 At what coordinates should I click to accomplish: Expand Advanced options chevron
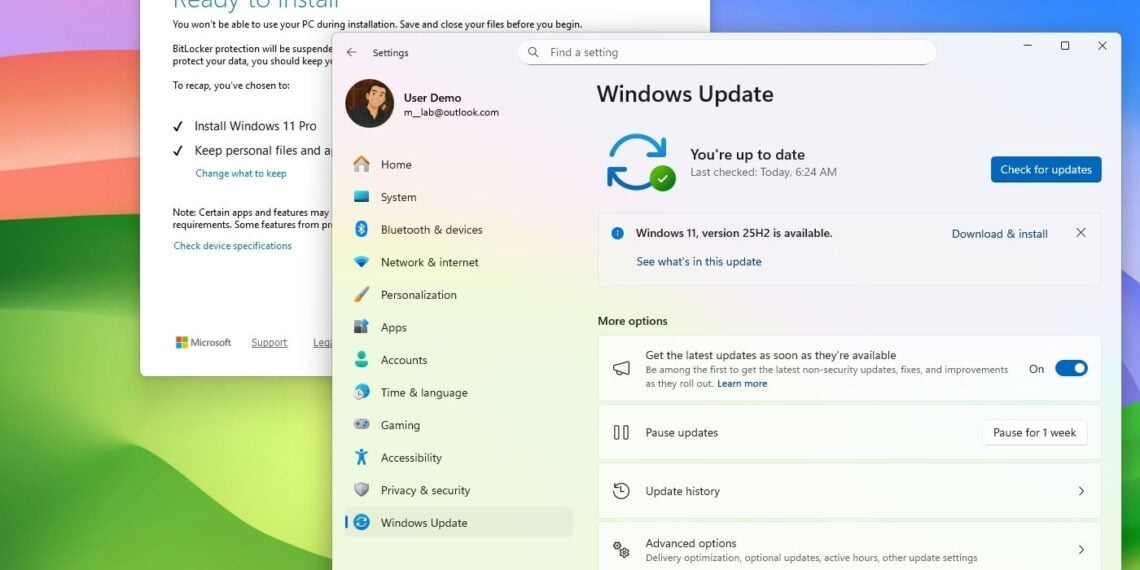(1081, 550)
